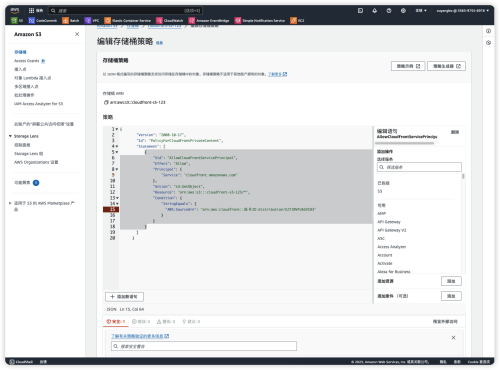Expand the AWS Marketplace for S3 section
The width and height of the screenshot is (500, 370).
click(x=10, y=203)
